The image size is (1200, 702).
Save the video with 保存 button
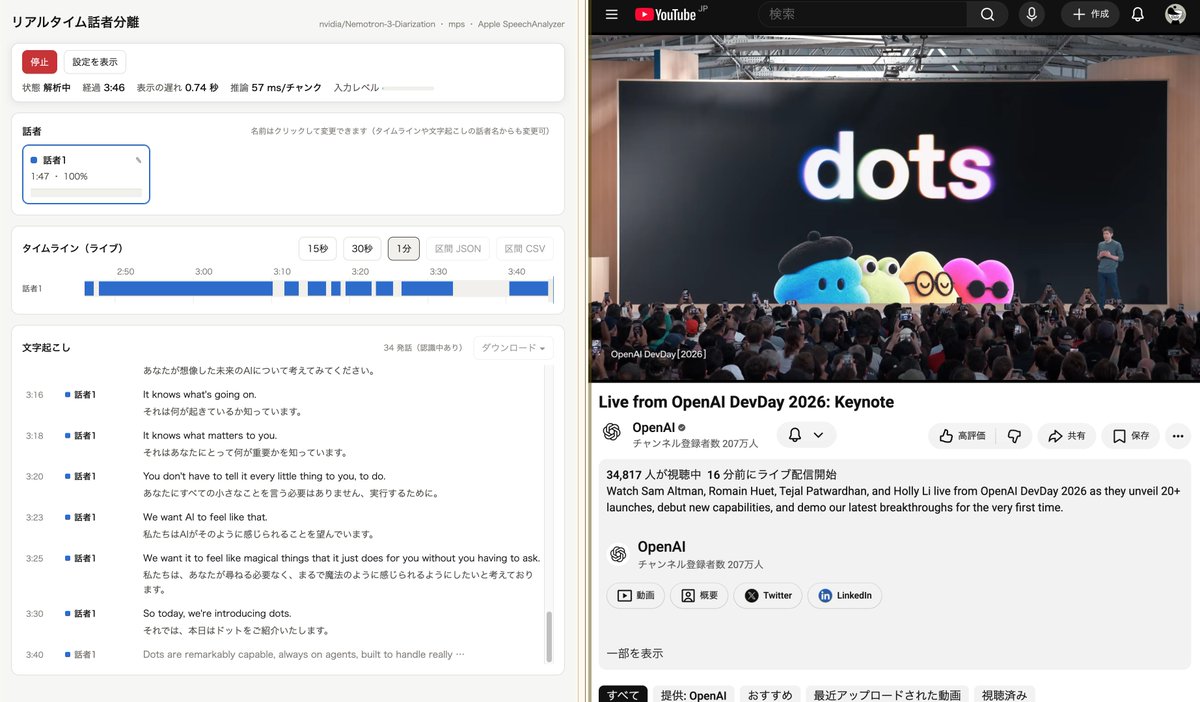tap(1131, 436)
